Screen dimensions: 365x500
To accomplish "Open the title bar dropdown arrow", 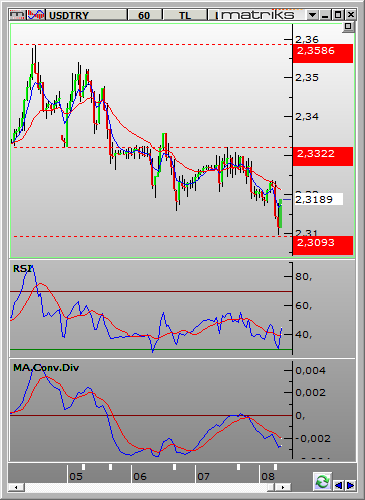I will point(312,15).
